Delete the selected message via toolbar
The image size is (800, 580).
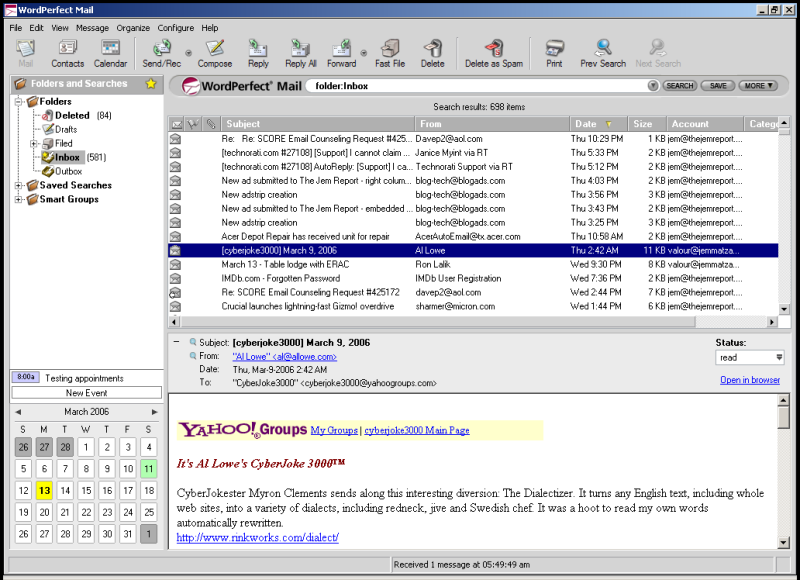[x=432, y=53]
